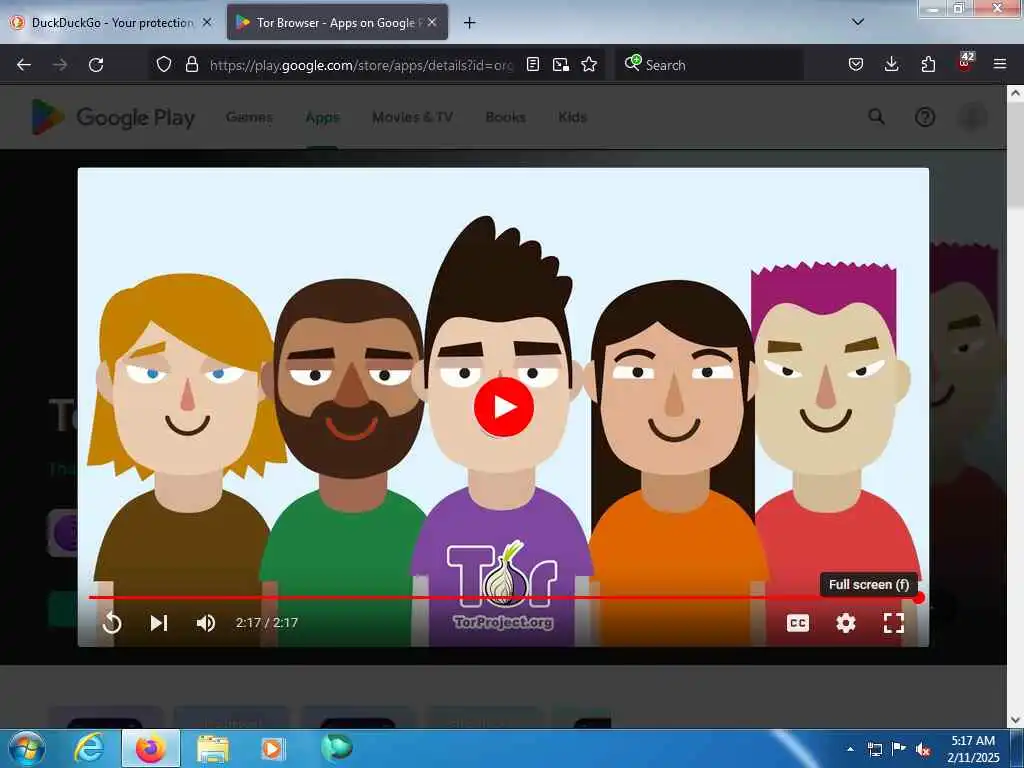Open the Google Play help icon
The height and width of the screenshot is (768, 1024).
pos(925,117)
